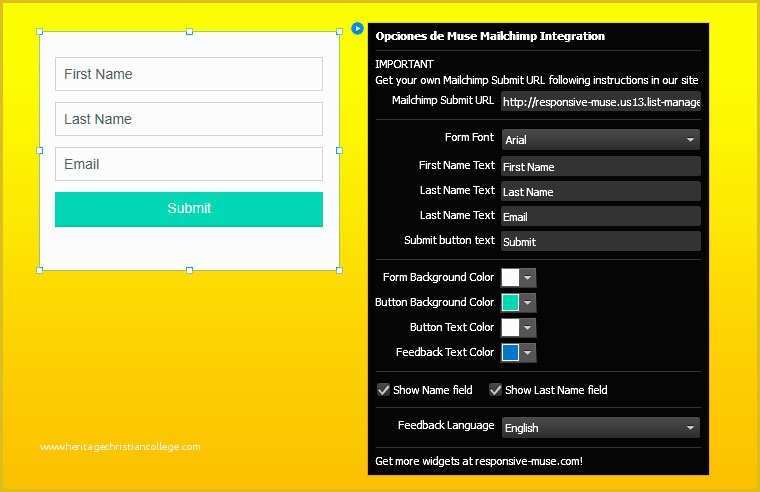Open the Form Font dropdown showing Arial

[x=601, y=140]
